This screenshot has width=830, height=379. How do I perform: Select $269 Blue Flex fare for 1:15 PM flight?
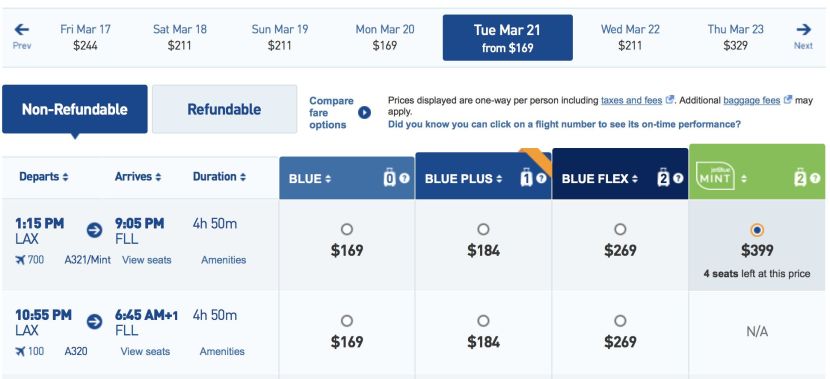[620, 229]
